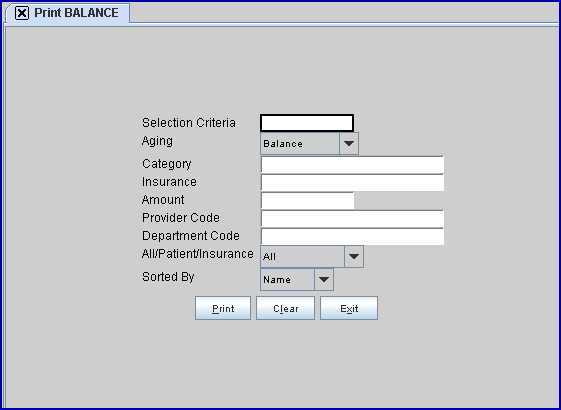Image resolution: width=561 pixels, height=410 pixels.
Task: Click into the Category input field
Action: [x=352, y=165]
